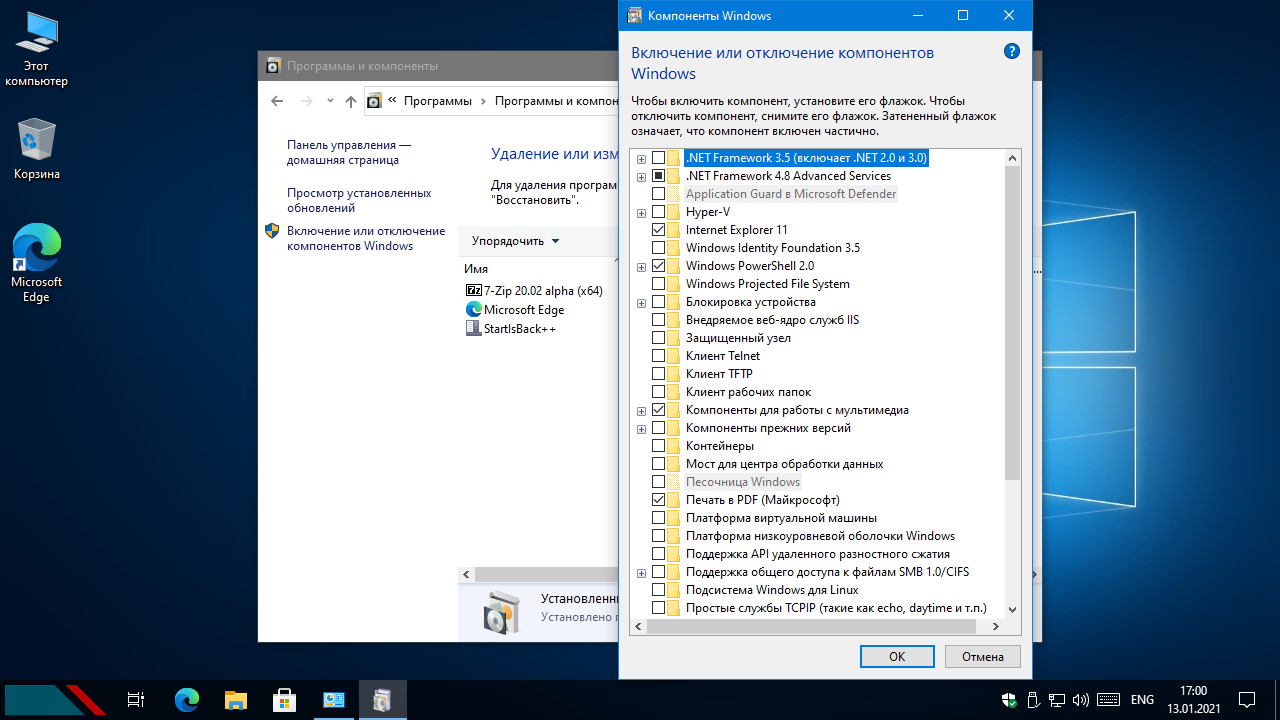Open the Этот компьютер desktop icon

click(x=36, y=50)
